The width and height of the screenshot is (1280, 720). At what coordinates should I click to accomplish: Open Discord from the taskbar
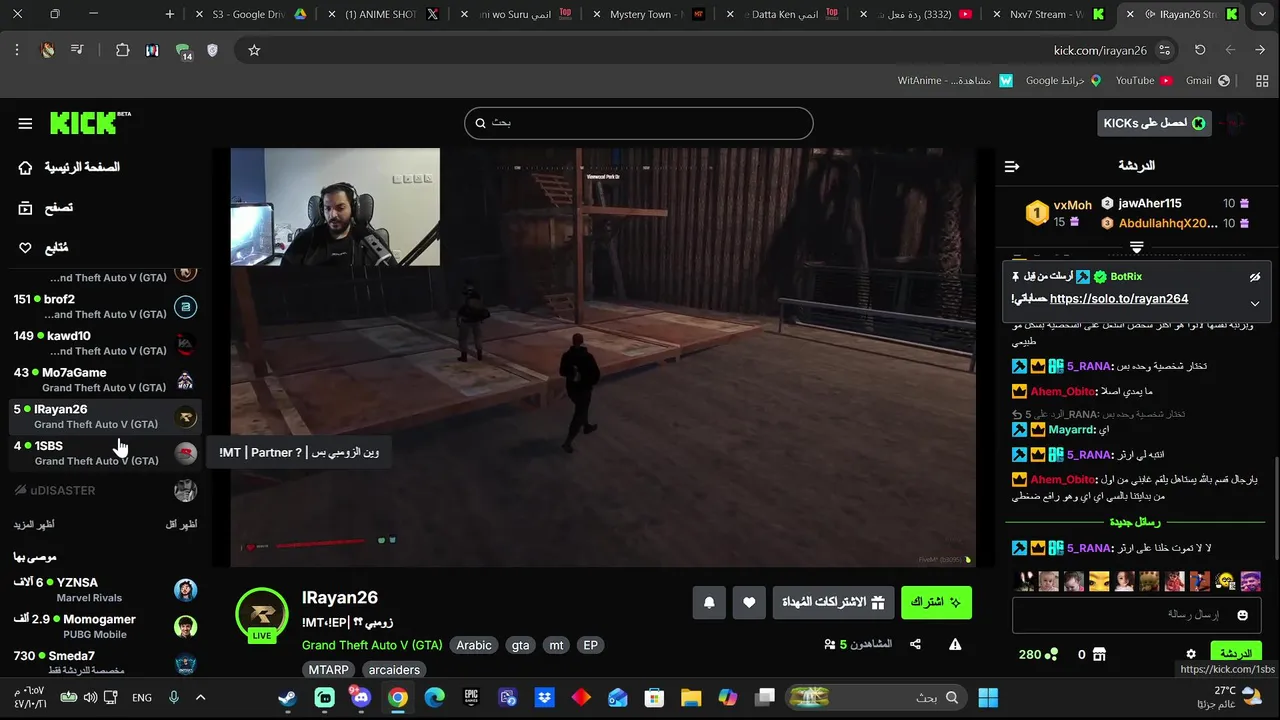[361, 697]
